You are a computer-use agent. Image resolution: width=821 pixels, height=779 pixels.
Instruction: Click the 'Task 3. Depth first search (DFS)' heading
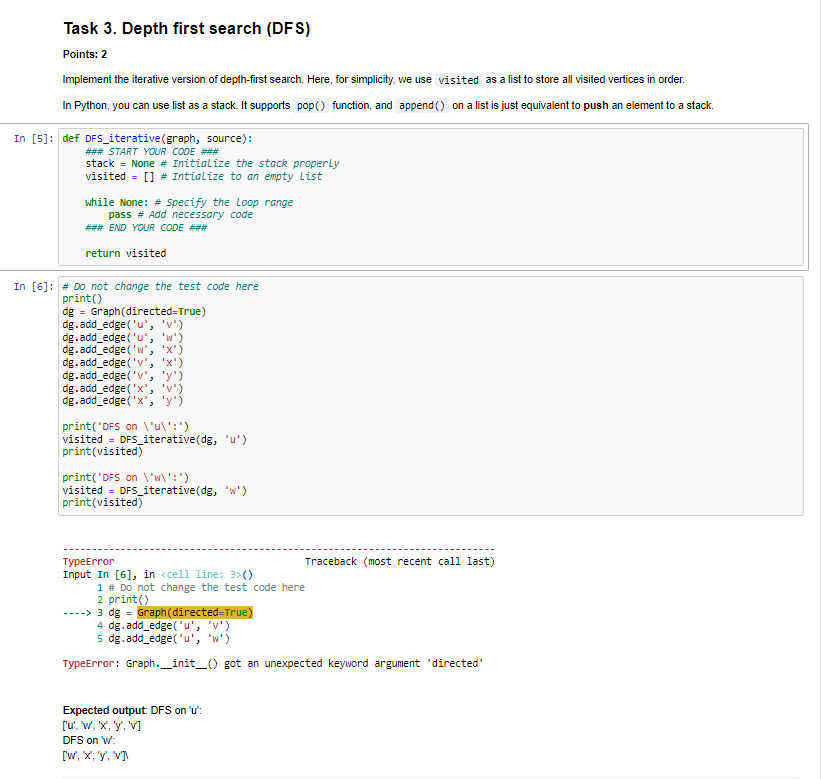pyautogui.click(x=187, y=28)
